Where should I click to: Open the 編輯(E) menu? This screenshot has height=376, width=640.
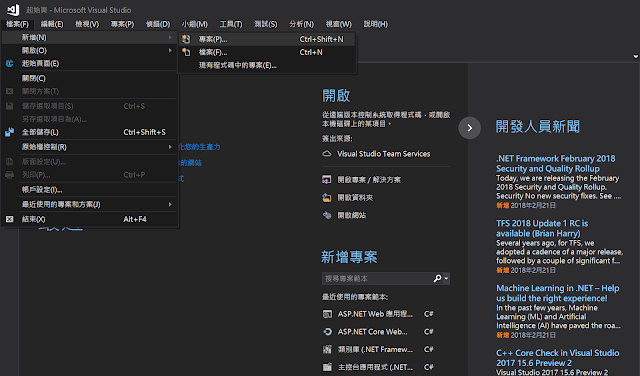click(52, 24)
